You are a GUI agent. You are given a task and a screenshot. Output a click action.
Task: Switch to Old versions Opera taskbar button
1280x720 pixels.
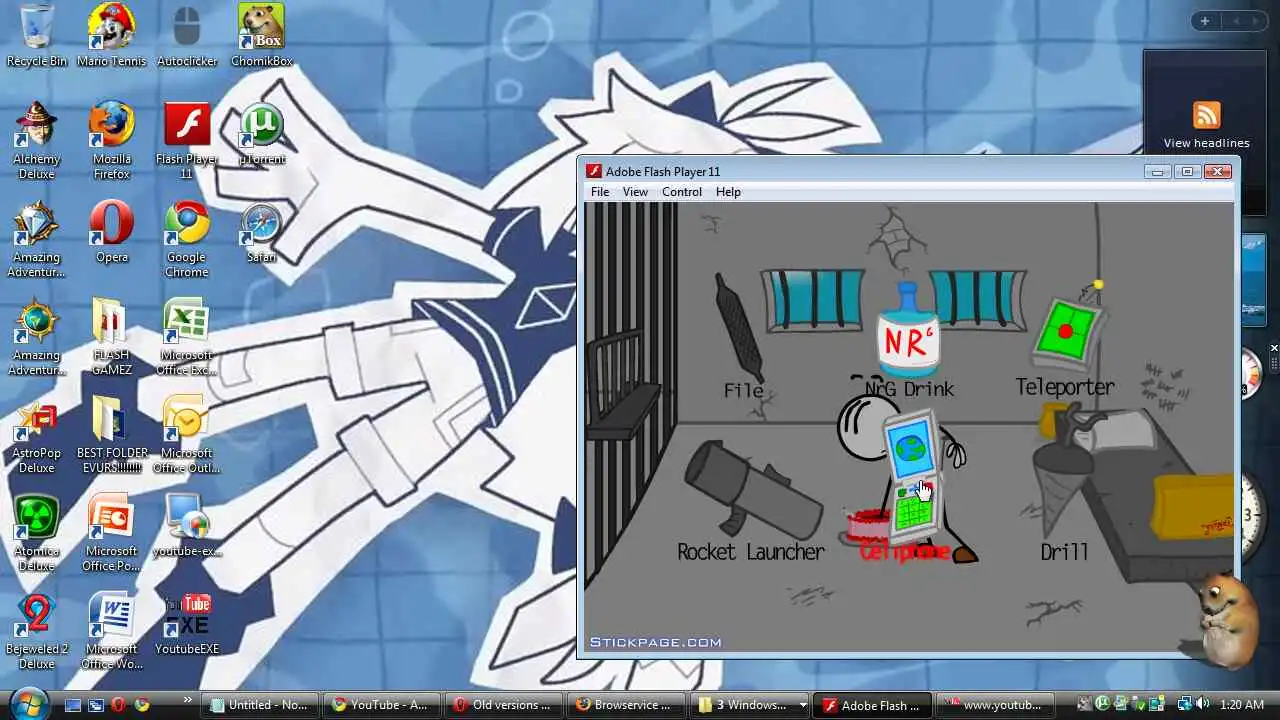click(x=504, y=705)
